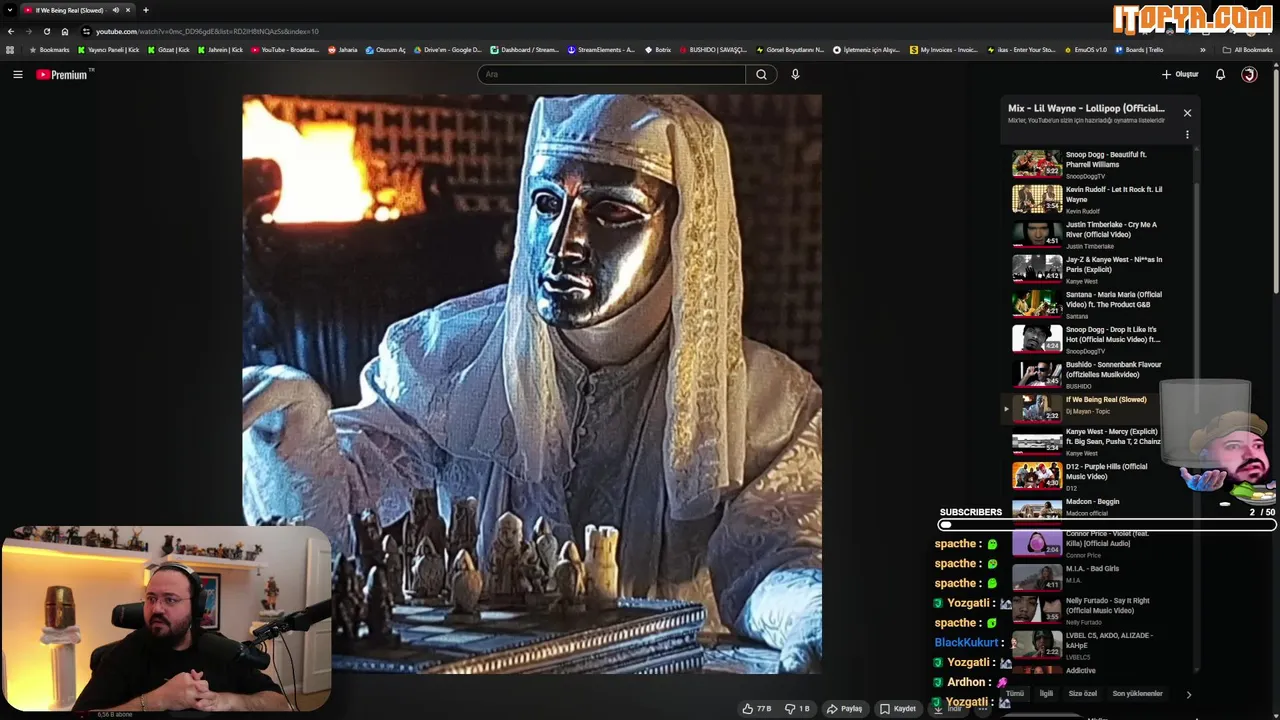The width and height of the screenshot is (1280, 720).
Task: Open the Boards | Trello bookmark
Action: pyautogui.click(x=1139, y=50)
